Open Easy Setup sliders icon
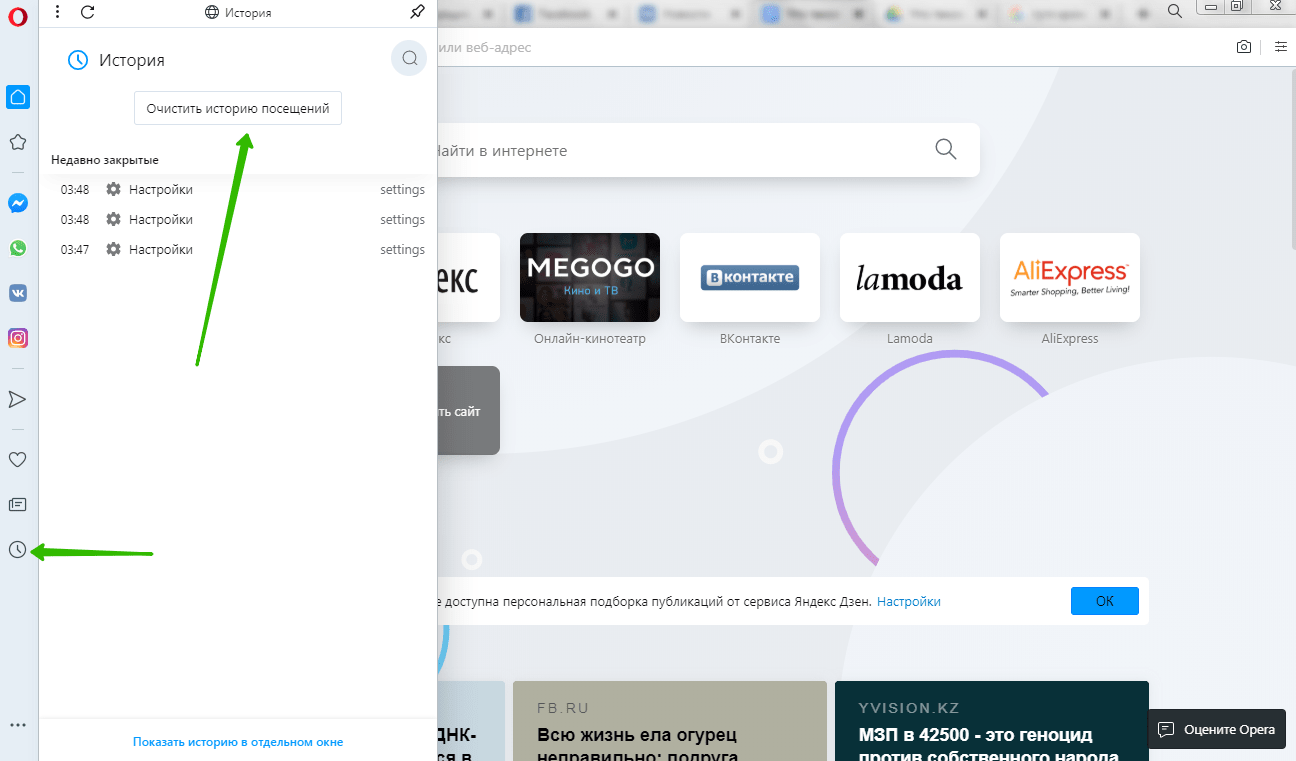The height and width of the screenshot is (761, 1296). 1280,47
